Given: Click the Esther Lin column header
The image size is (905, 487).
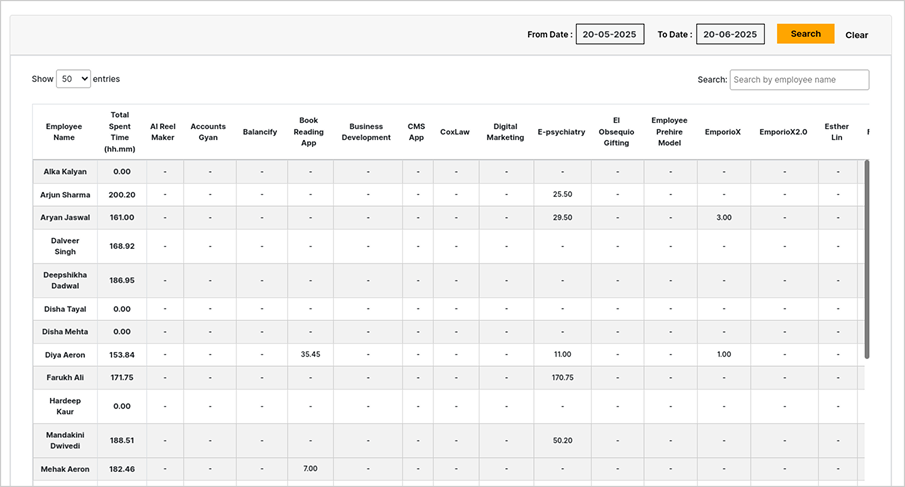Looking at the screenshot, I should tap(836, 132).
